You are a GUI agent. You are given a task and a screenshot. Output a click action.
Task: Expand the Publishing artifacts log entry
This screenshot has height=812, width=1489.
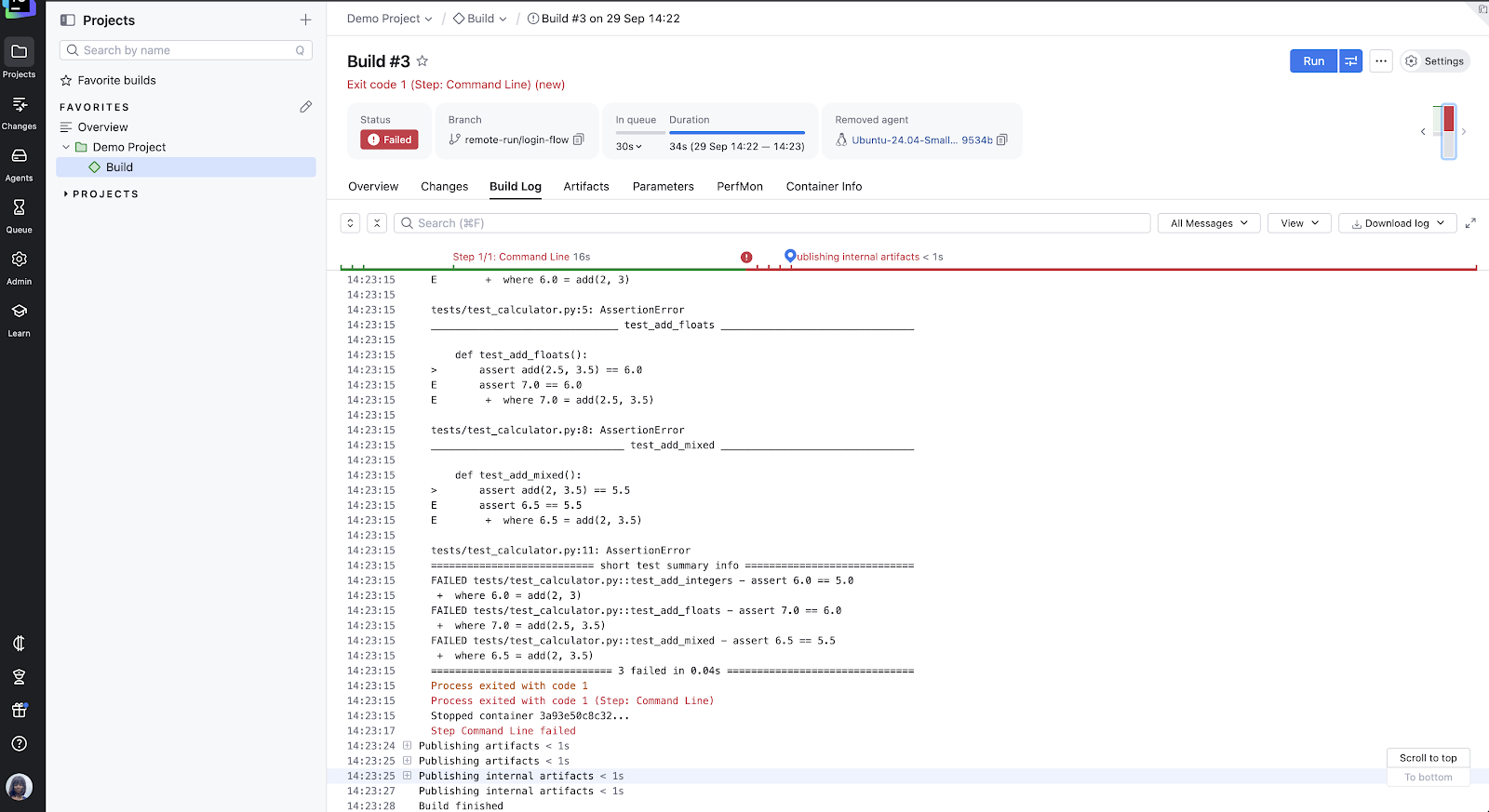click(407, 746)
